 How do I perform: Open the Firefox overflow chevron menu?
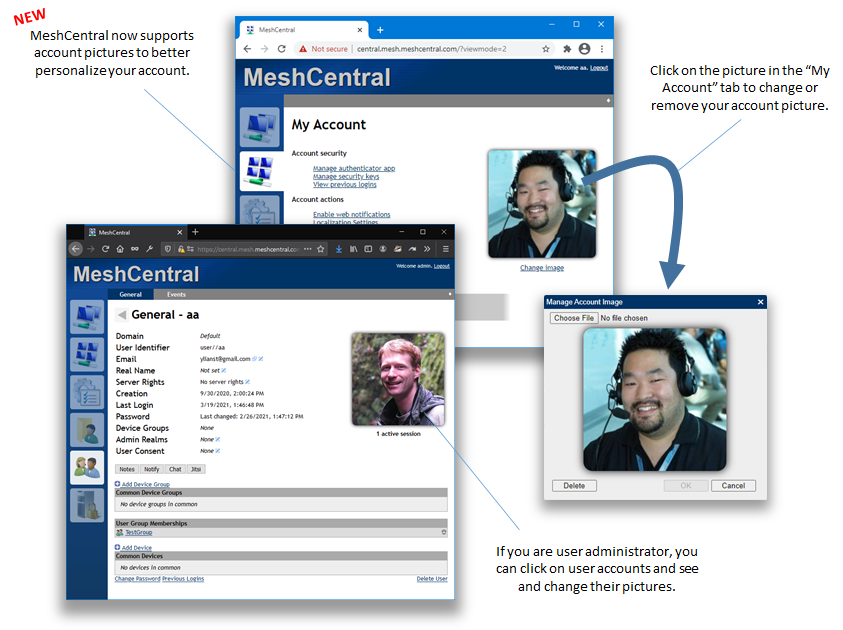pos(427,249)
